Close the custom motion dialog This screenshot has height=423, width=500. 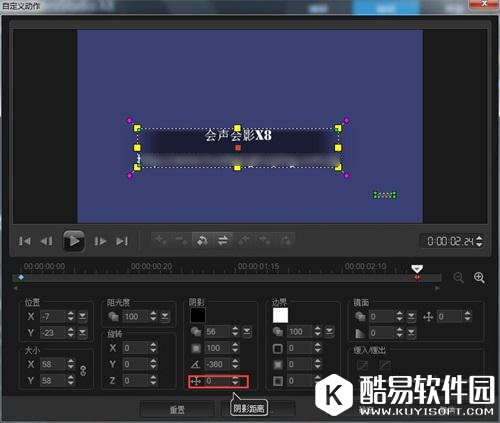(484, 4)
